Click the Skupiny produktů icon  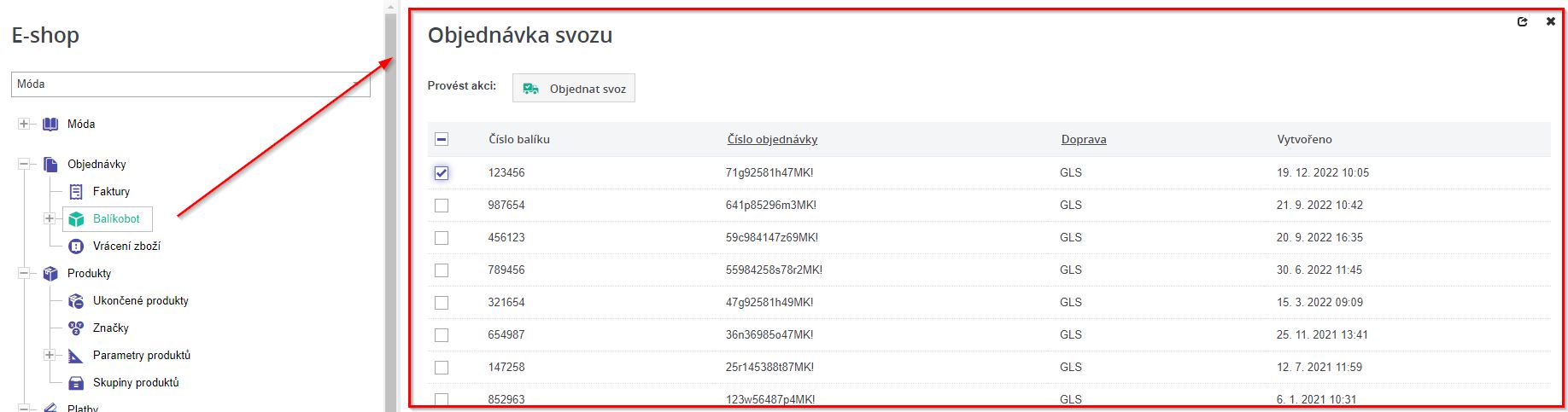pos(76,383)
